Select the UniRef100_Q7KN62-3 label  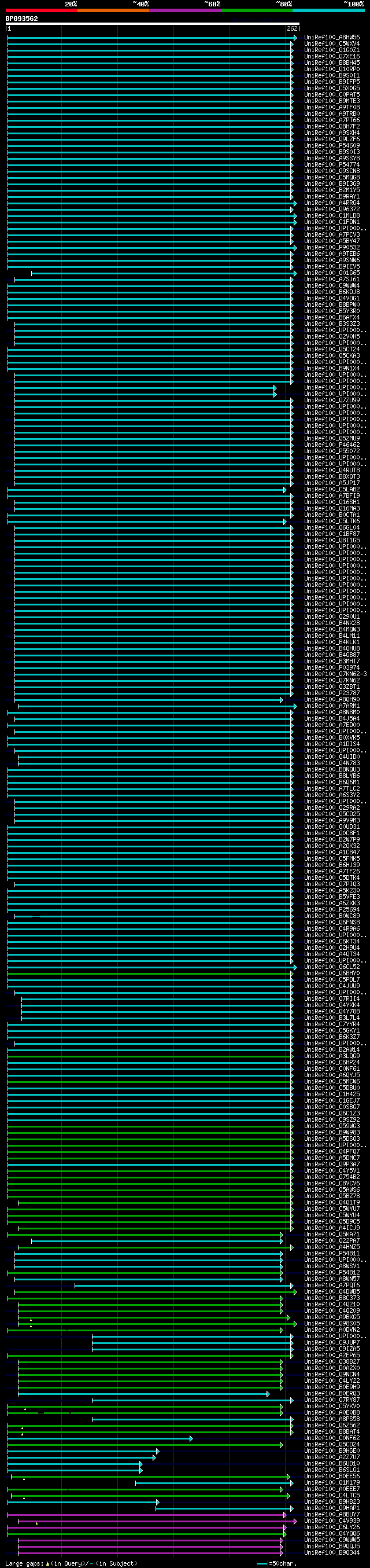[x=335, y=674]
